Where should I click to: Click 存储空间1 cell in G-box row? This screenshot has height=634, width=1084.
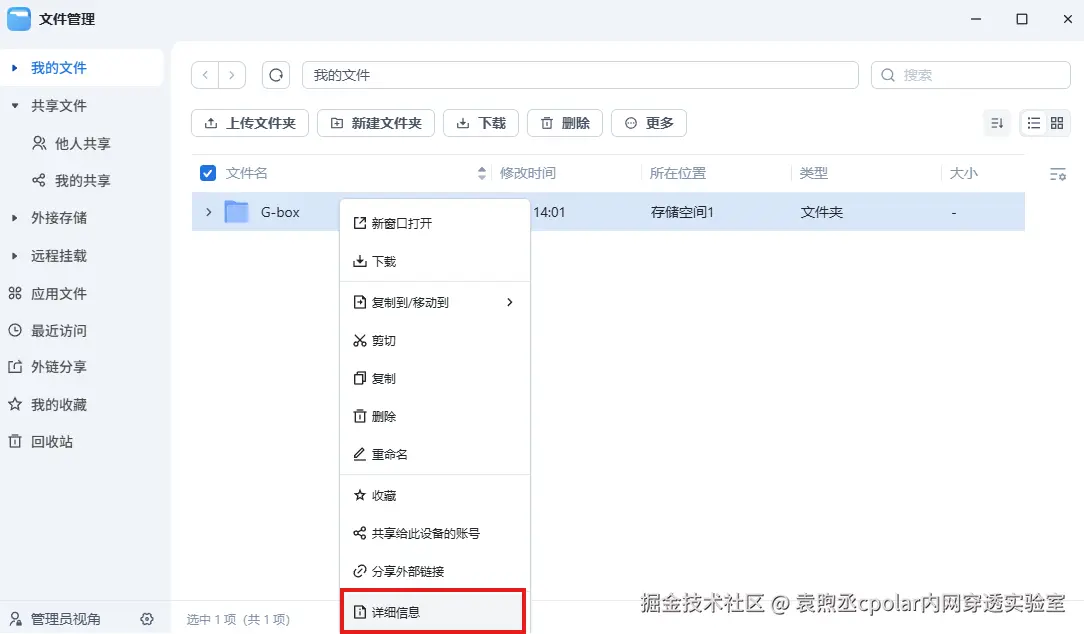coord(682,212)
